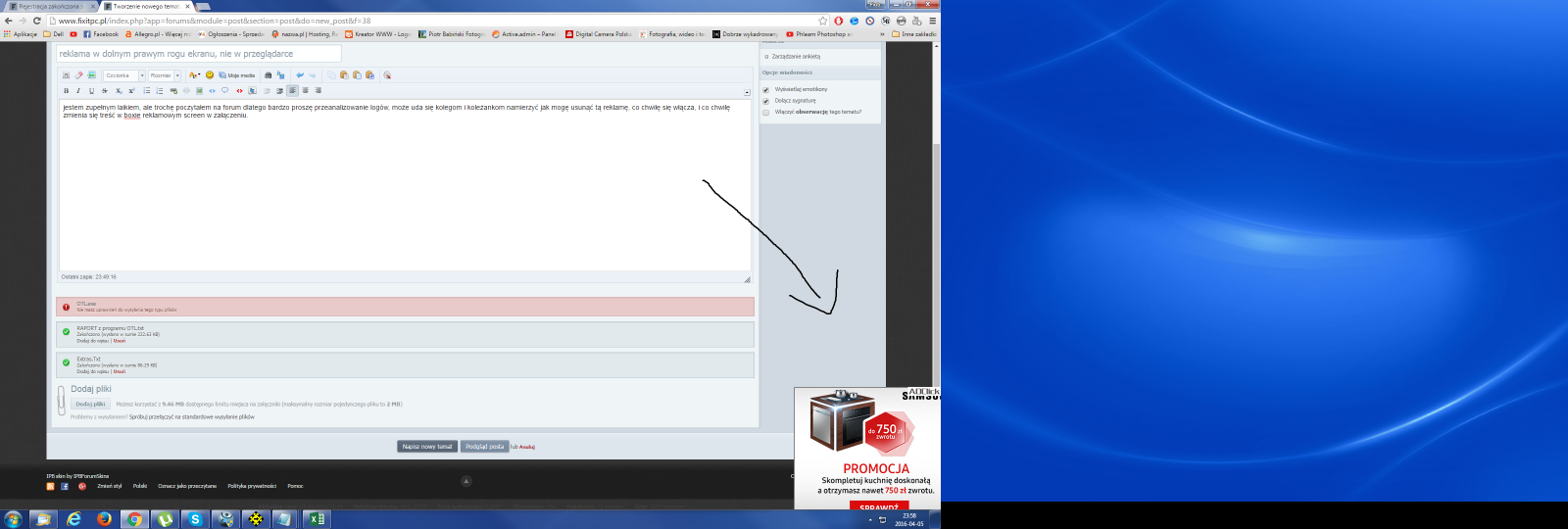The height and width of the screenshot is (529, 1568).
Task: Insert a bulleted list
Action: pos(147,90)
